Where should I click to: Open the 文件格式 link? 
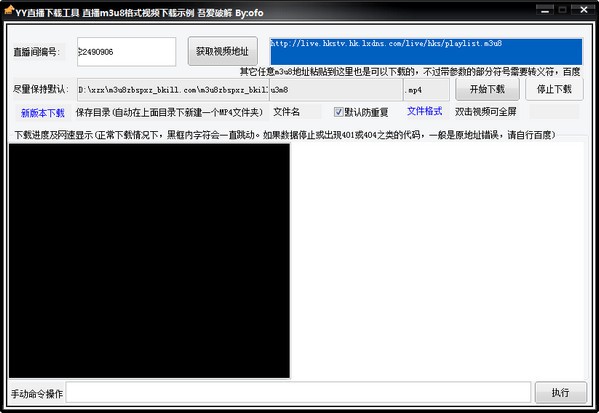click(x=424, y=111)
